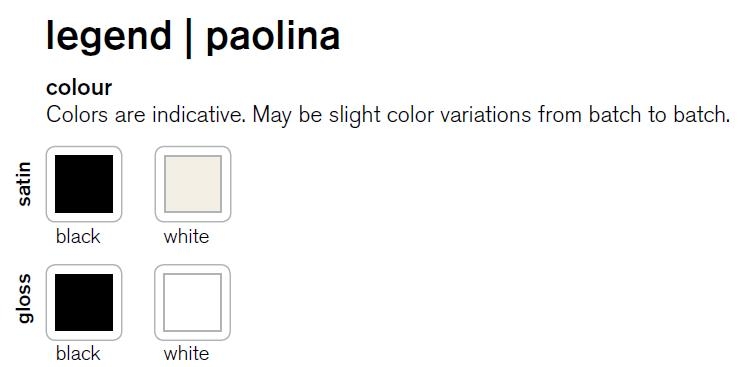The width and height of the screenshot is (745, 367).
Task: Click the 'legend | paolina' title
Action: [x=193, y=37]
